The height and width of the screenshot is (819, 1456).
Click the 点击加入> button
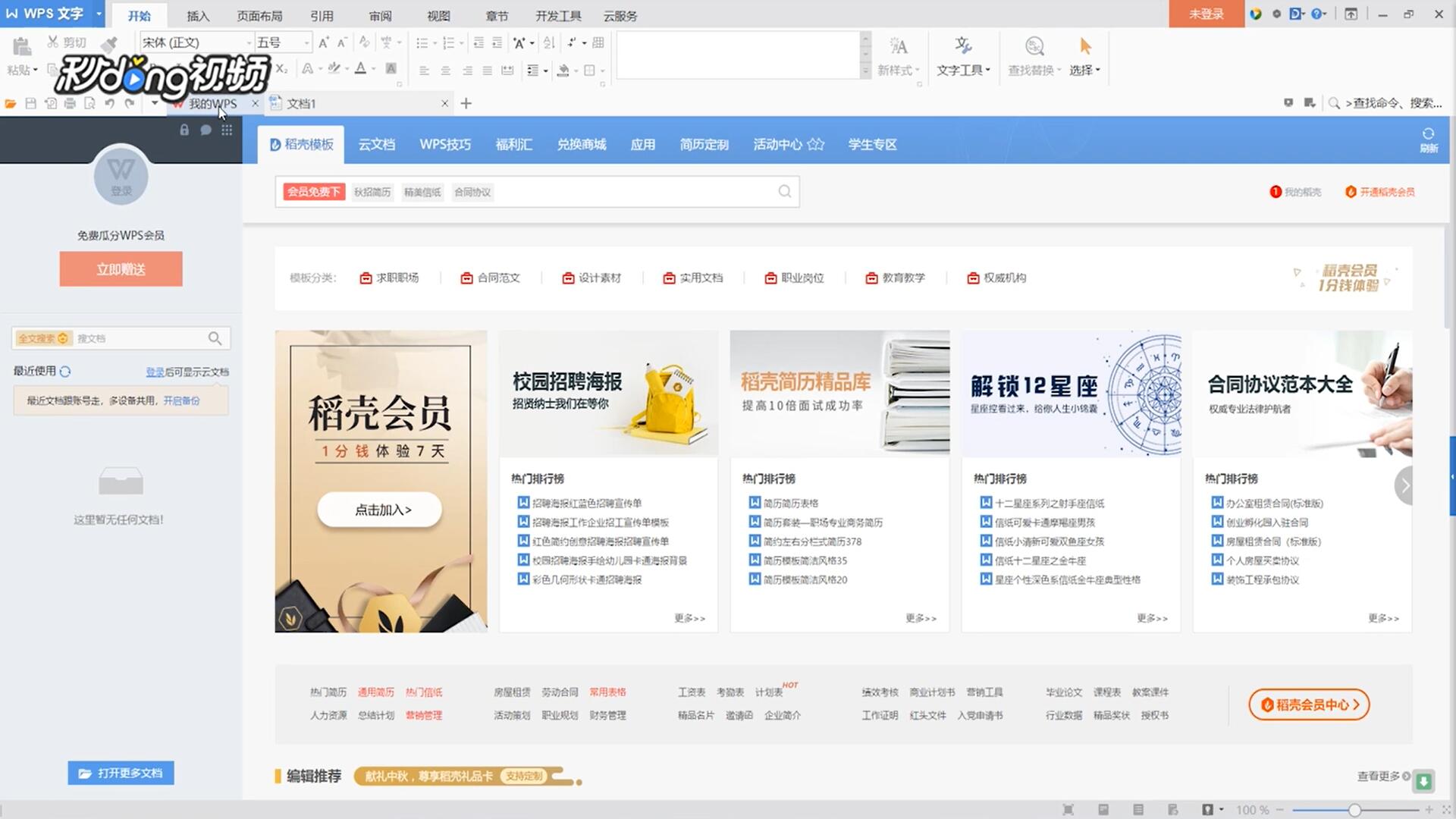pos(380,510)
